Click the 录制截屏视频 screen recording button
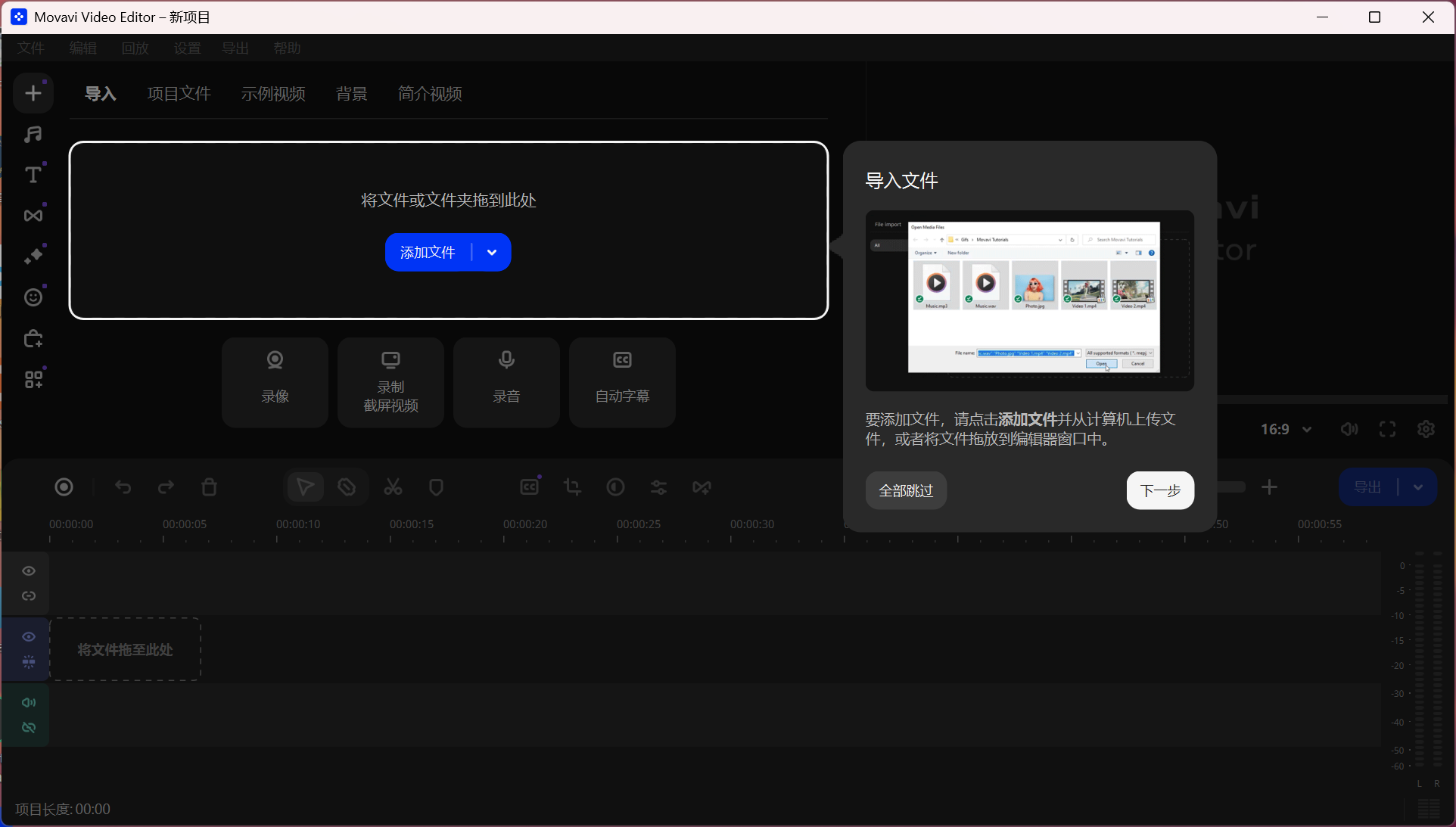 point(390,382)
